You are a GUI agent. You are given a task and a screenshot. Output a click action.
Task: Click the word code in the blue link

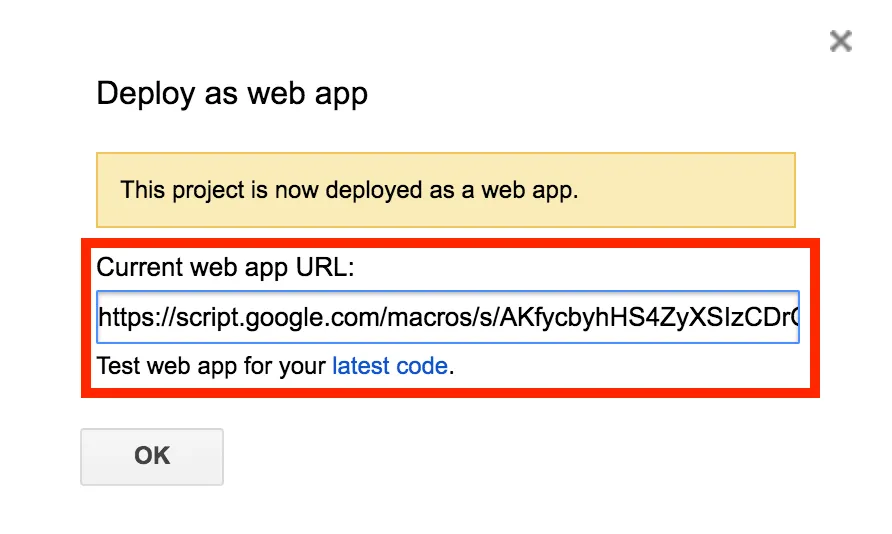pyautogui.click(x=422, y=366)
